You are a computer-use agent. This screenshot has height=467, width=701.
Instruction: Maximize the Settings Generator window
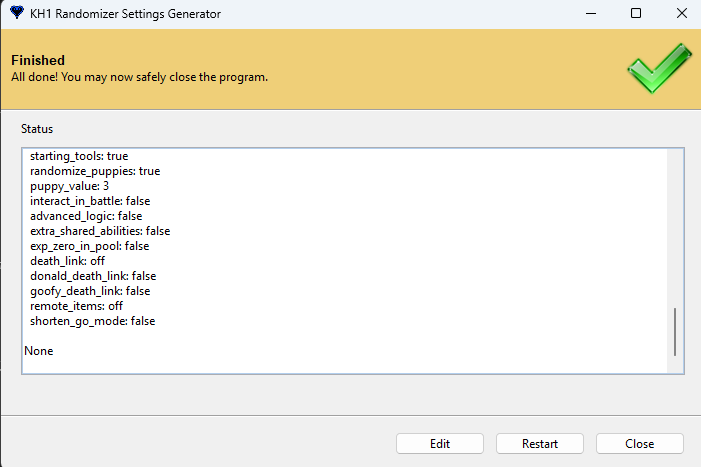636,15
